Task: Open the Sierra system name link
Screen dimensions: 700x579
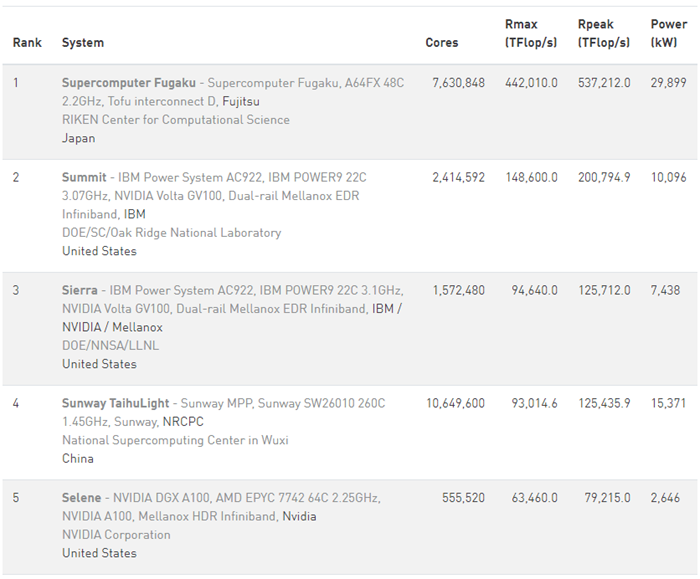Action: coord(80,290)
